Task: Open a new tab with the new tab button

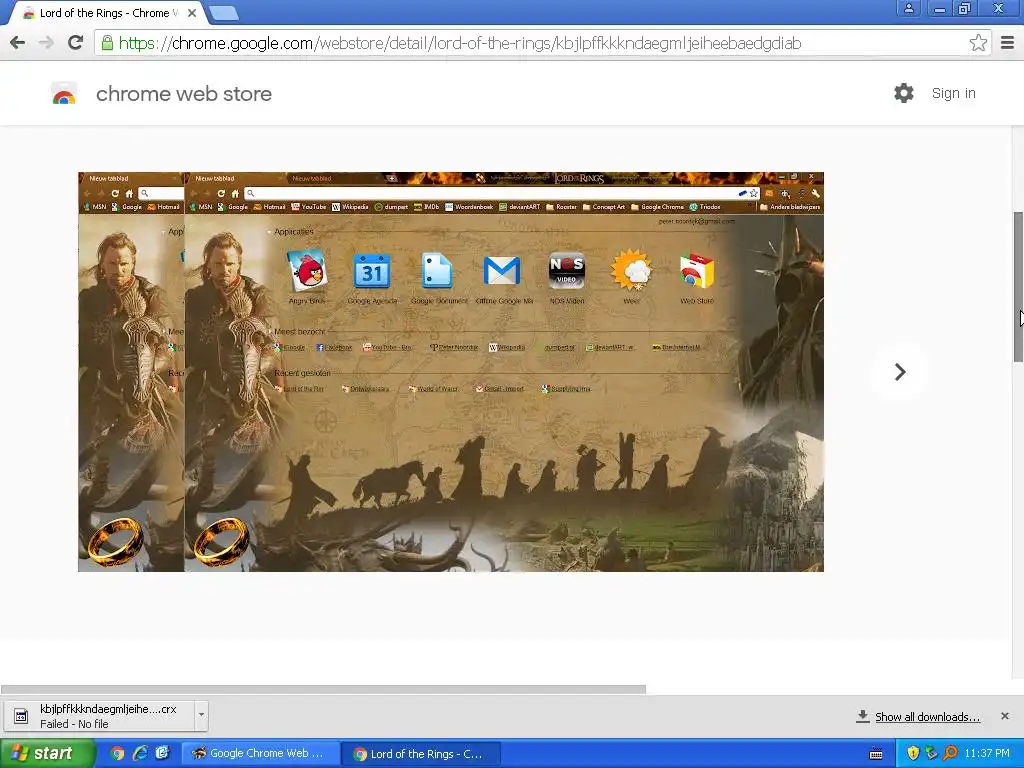Action: [x=225, y=12]
